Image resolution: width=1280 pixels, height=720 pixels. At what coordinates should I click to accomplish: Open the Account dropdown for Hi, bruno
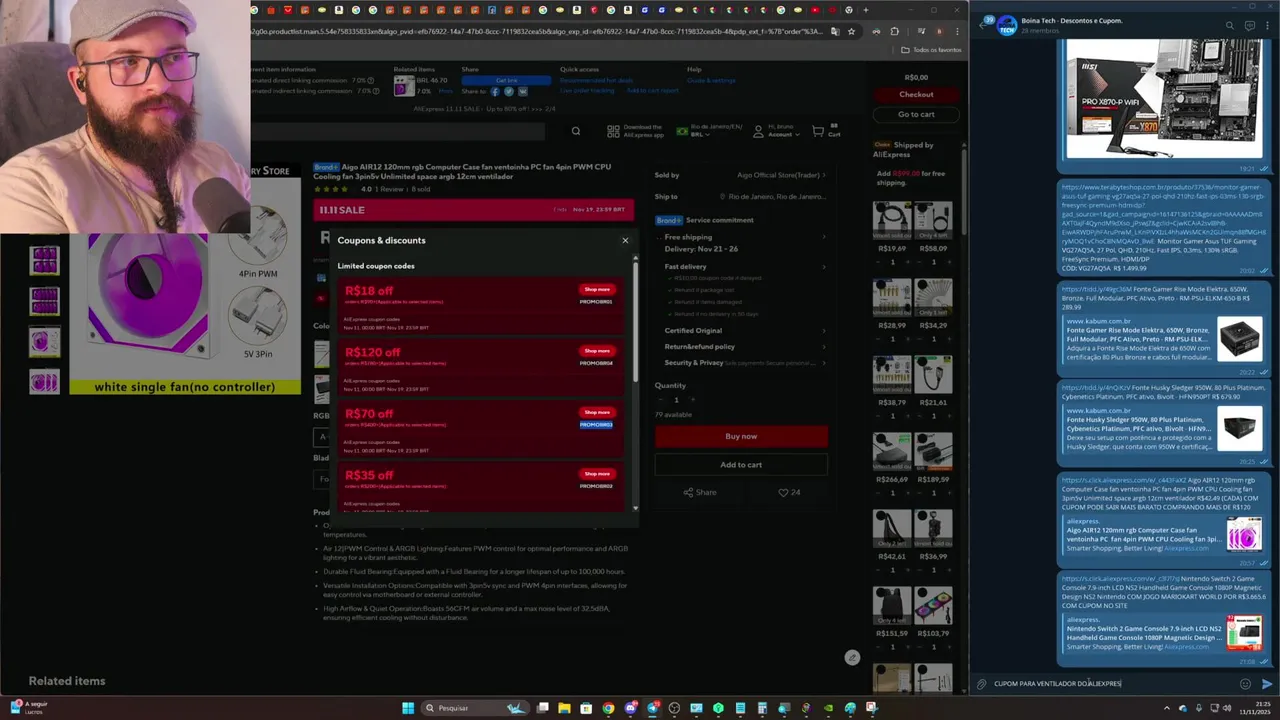[776, 131]
